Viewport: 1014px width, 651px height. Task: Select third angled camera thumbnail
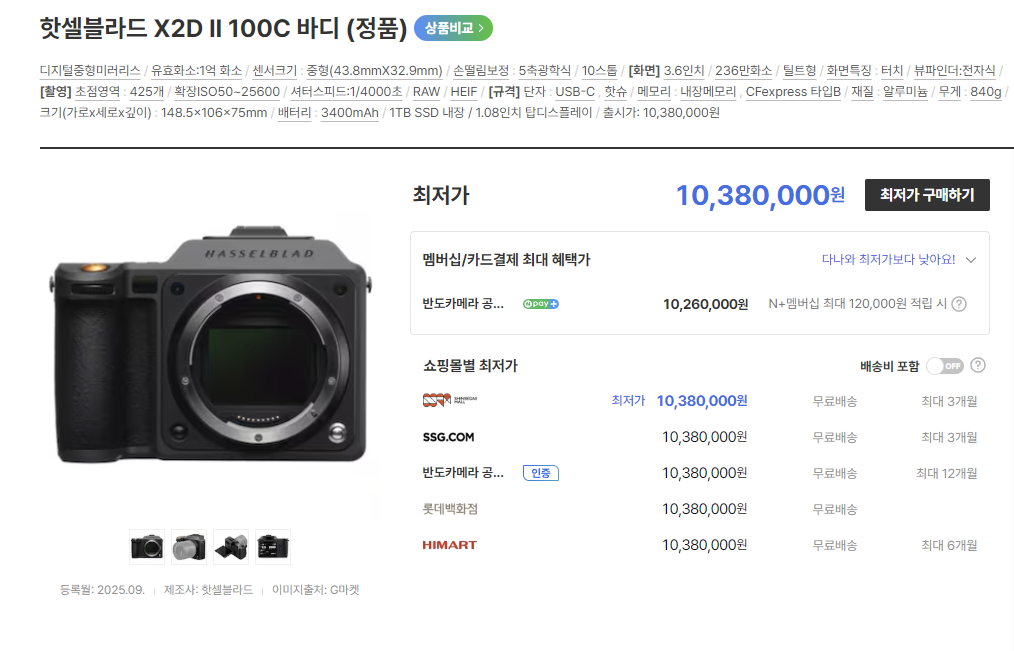(231, 547)
